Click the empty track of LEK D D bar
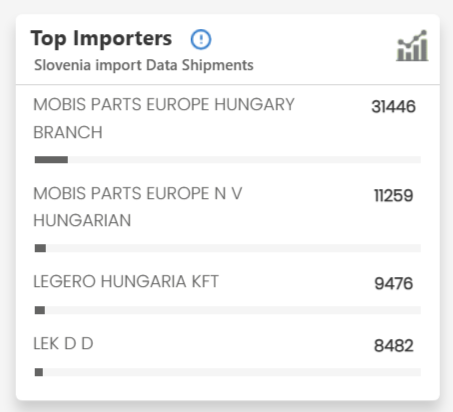This screenshot has height=412, width=453. pos(232,372)
